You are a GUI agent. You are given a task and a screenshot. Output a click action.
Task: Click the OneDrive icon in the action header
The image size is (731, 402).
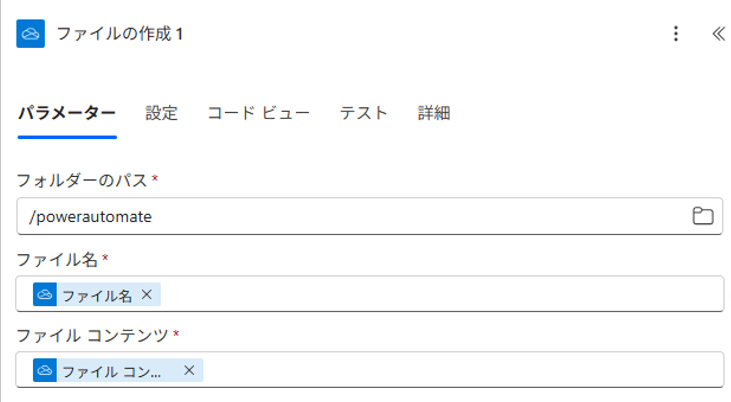click(31, 34)
